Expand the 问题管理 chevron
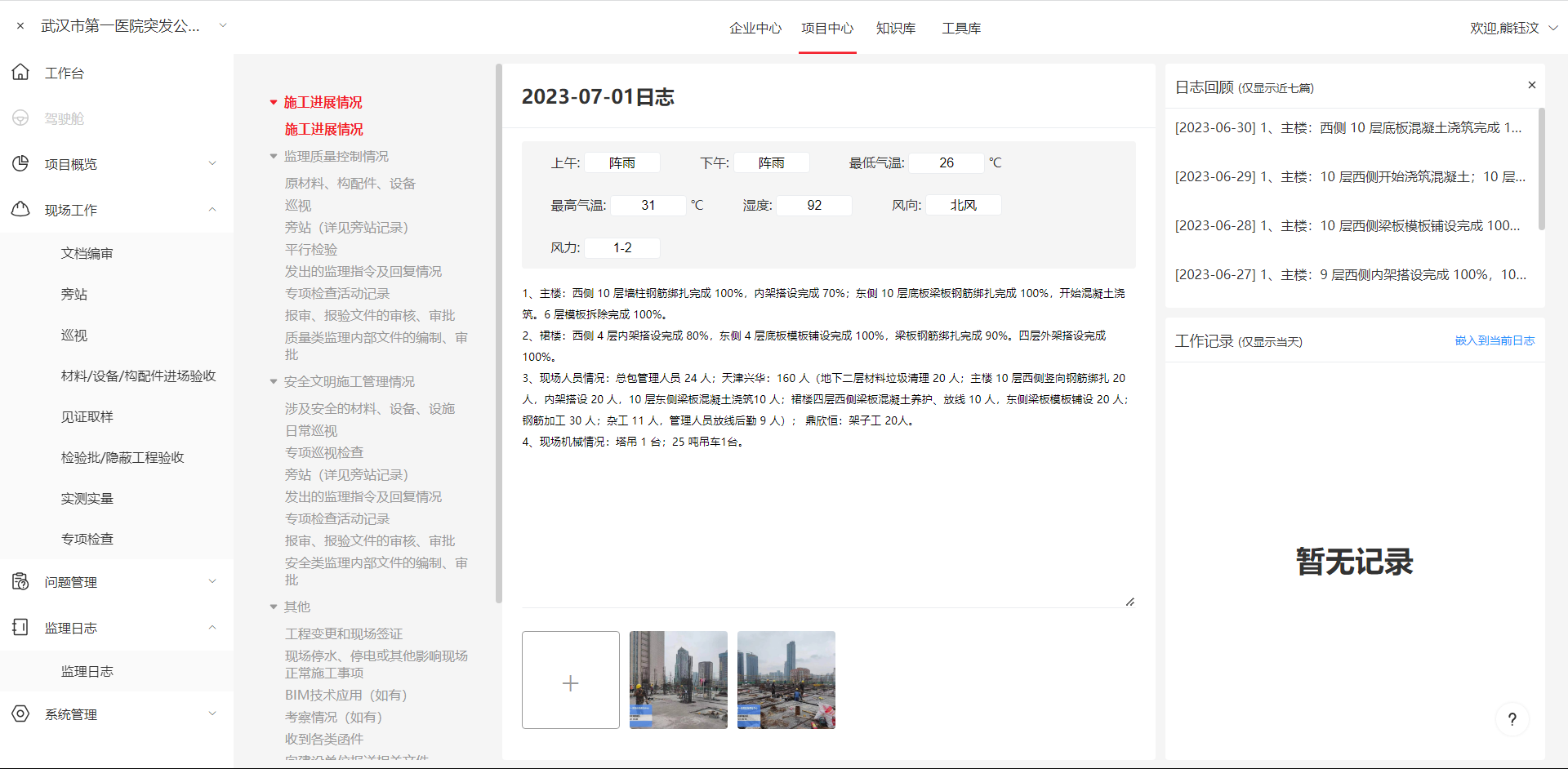Viewport: 1568px width, 769px height. coord(212,581)
